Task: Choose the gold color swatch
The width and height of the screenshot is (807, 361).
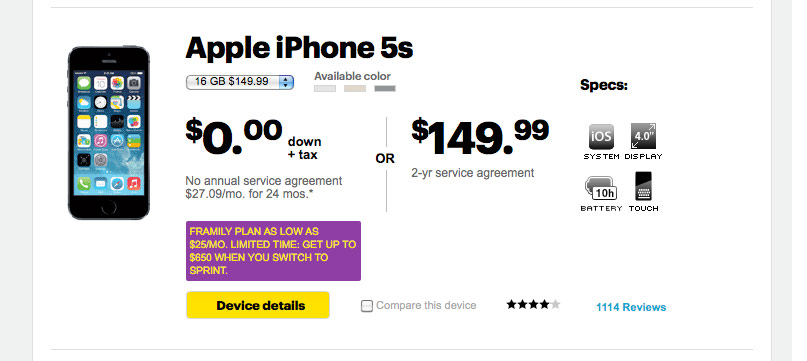Action: tap(355, 89)
